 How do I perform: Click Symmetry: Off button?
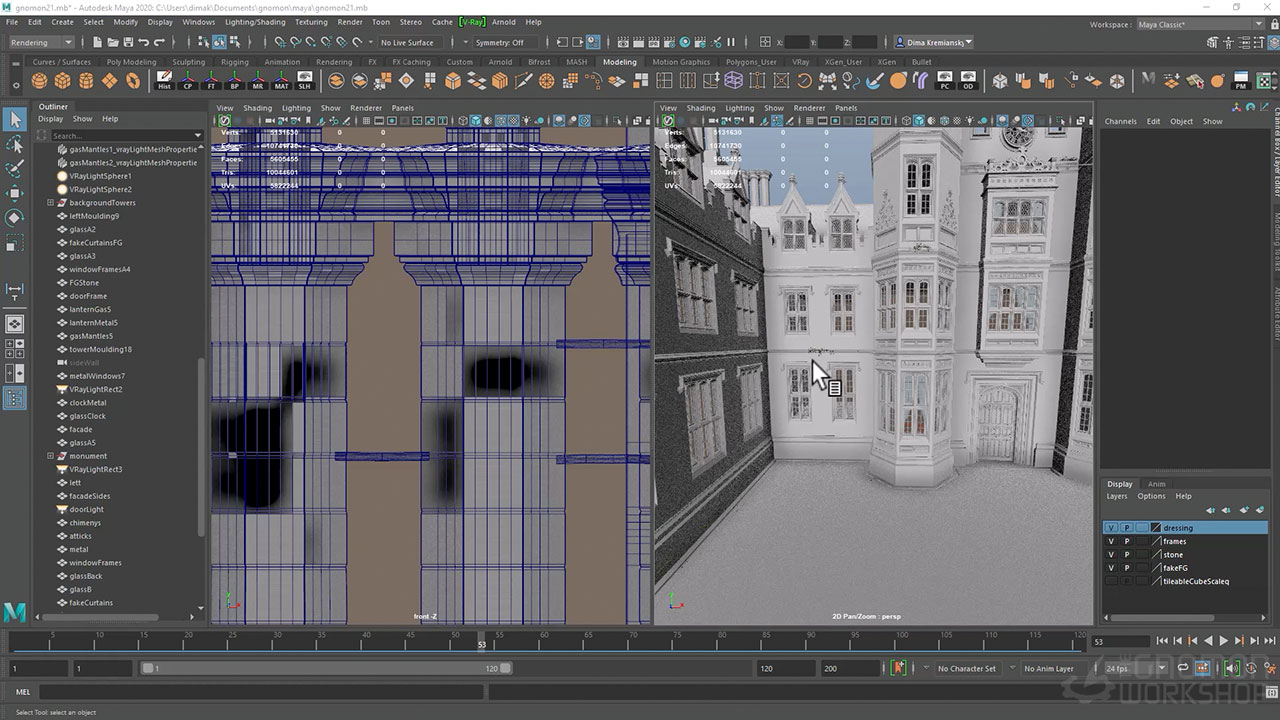[500, 42]
